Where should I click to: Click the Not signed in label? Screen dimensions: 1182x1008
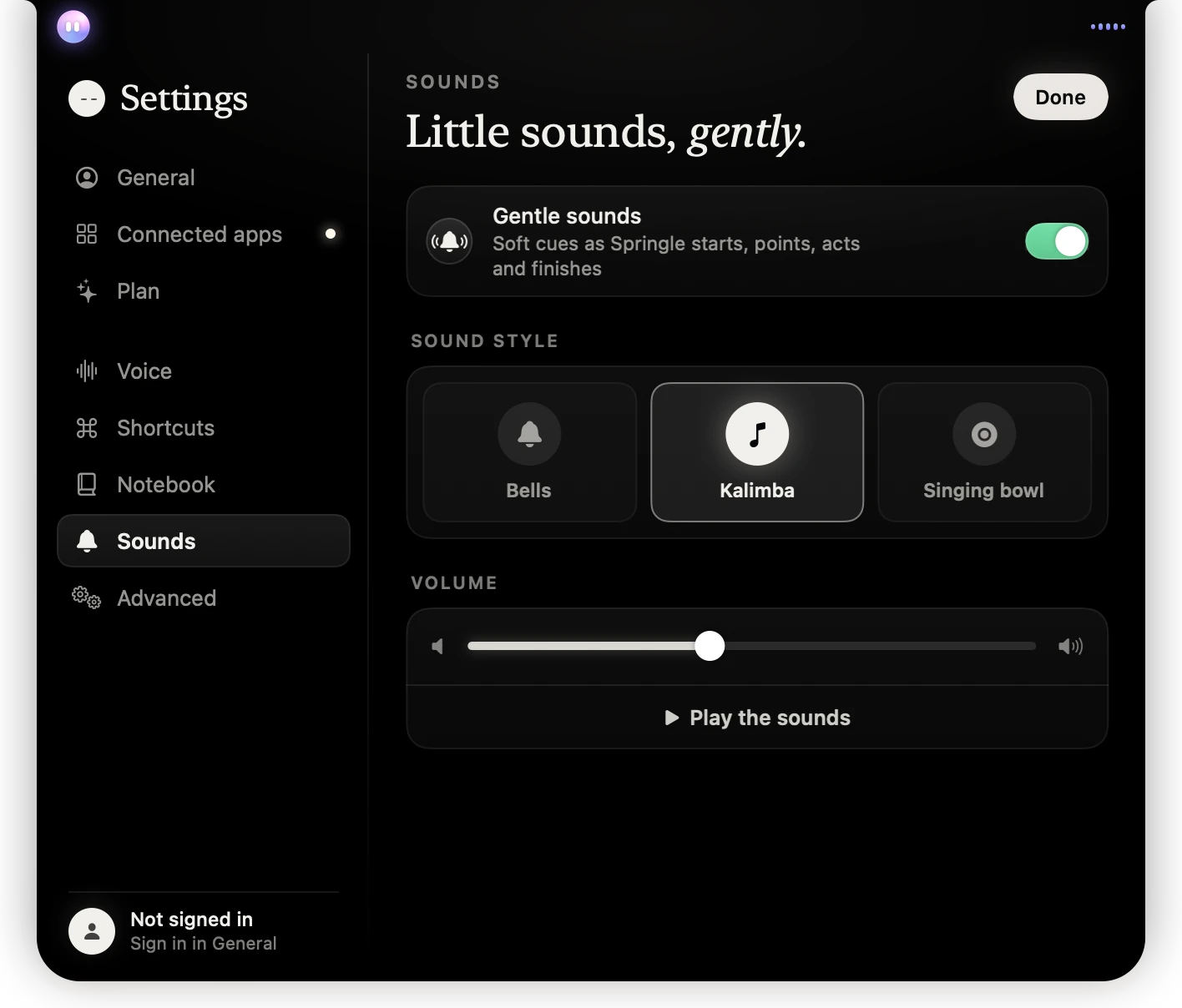[192, 920]
